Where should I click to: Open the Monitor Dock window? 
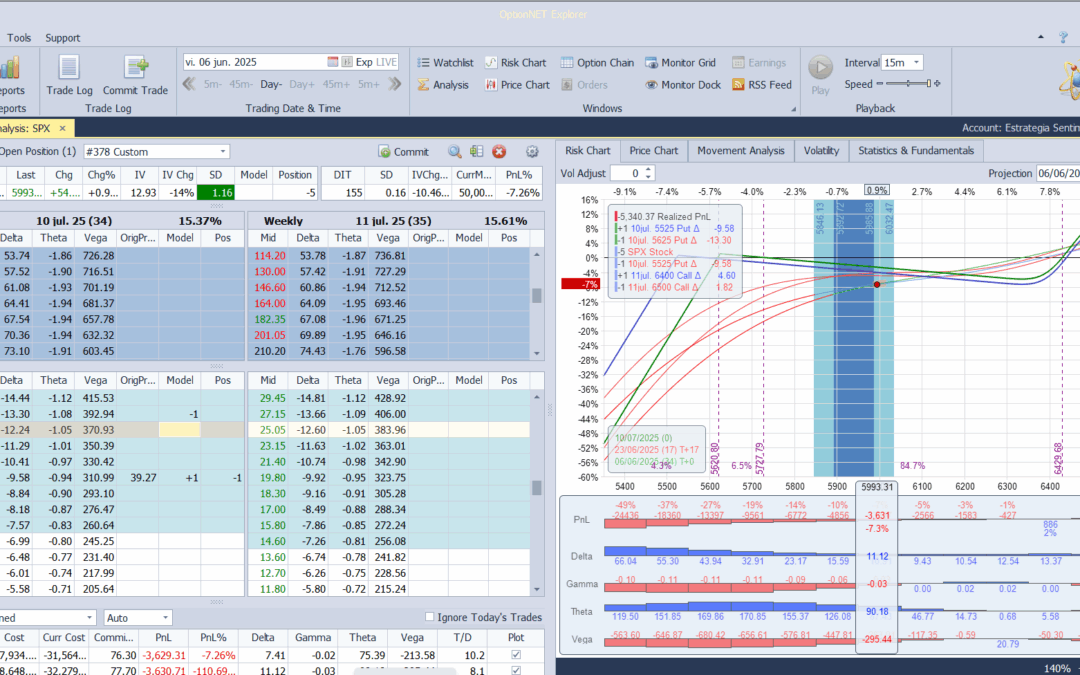coord(683,85)
